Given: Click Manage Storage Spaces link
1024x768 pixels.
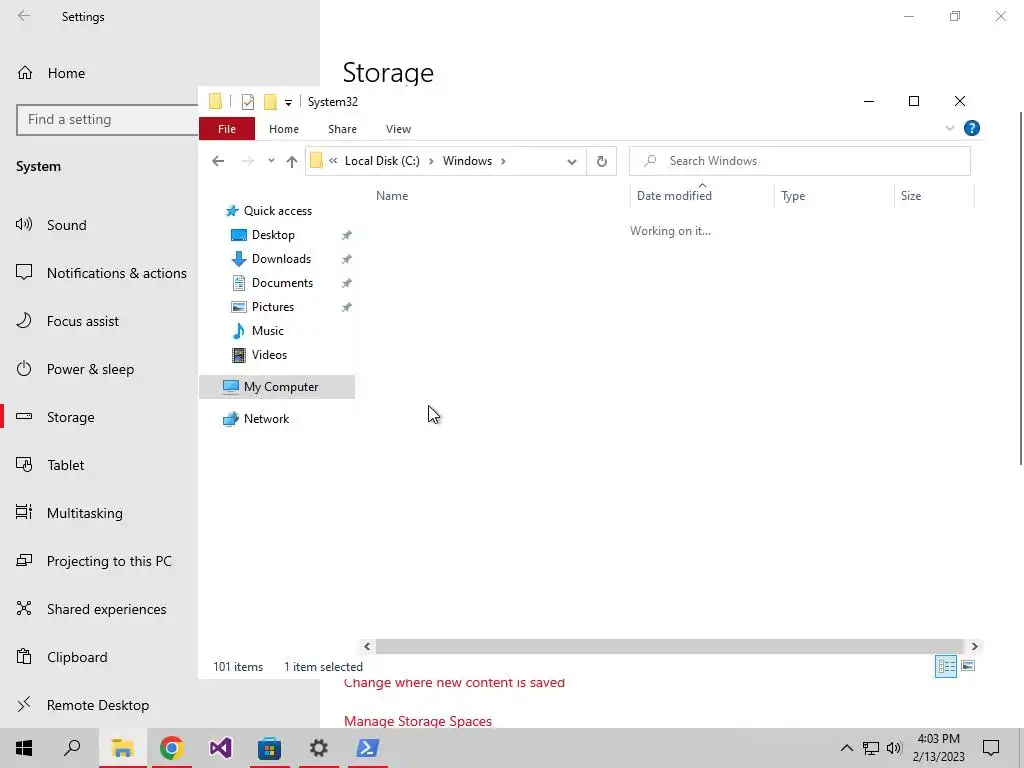Looking at the screenshot, I should coord(418,721).
